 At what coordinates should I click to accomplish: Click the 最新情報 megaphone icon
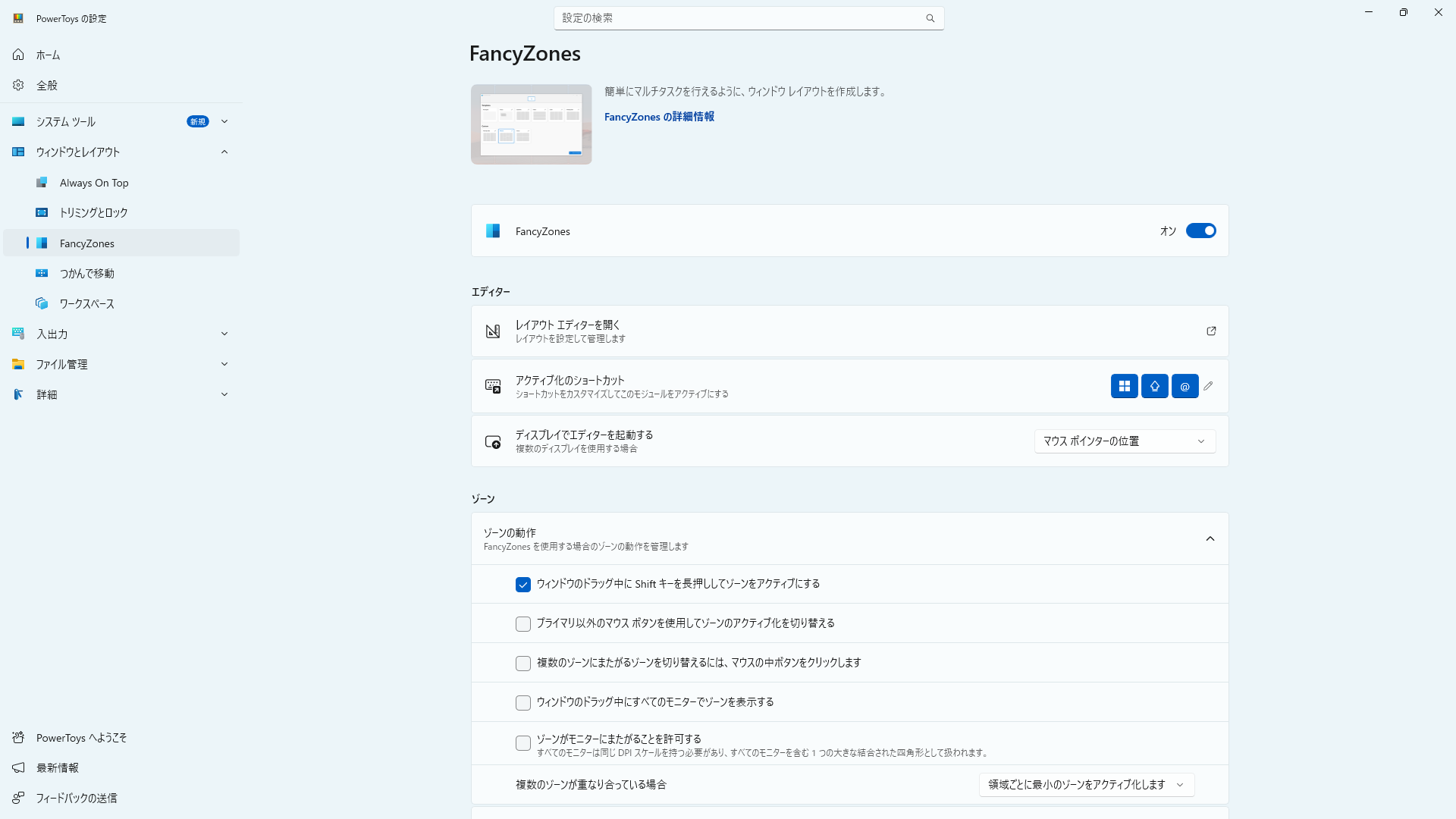(18, 768)
